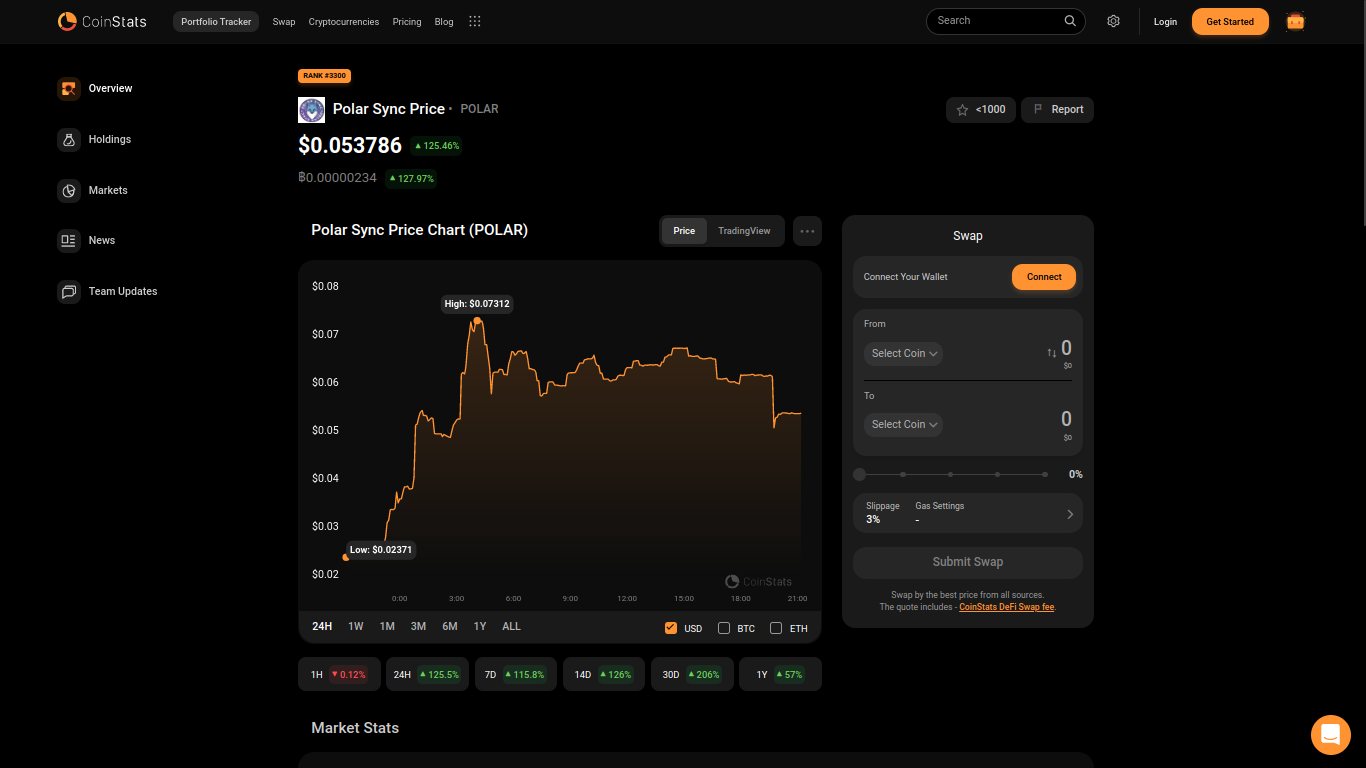This screenshot has height=768, width=1366.
Task: Open CoinStats DeFi Swap fee link
Action: (1006, 607)
